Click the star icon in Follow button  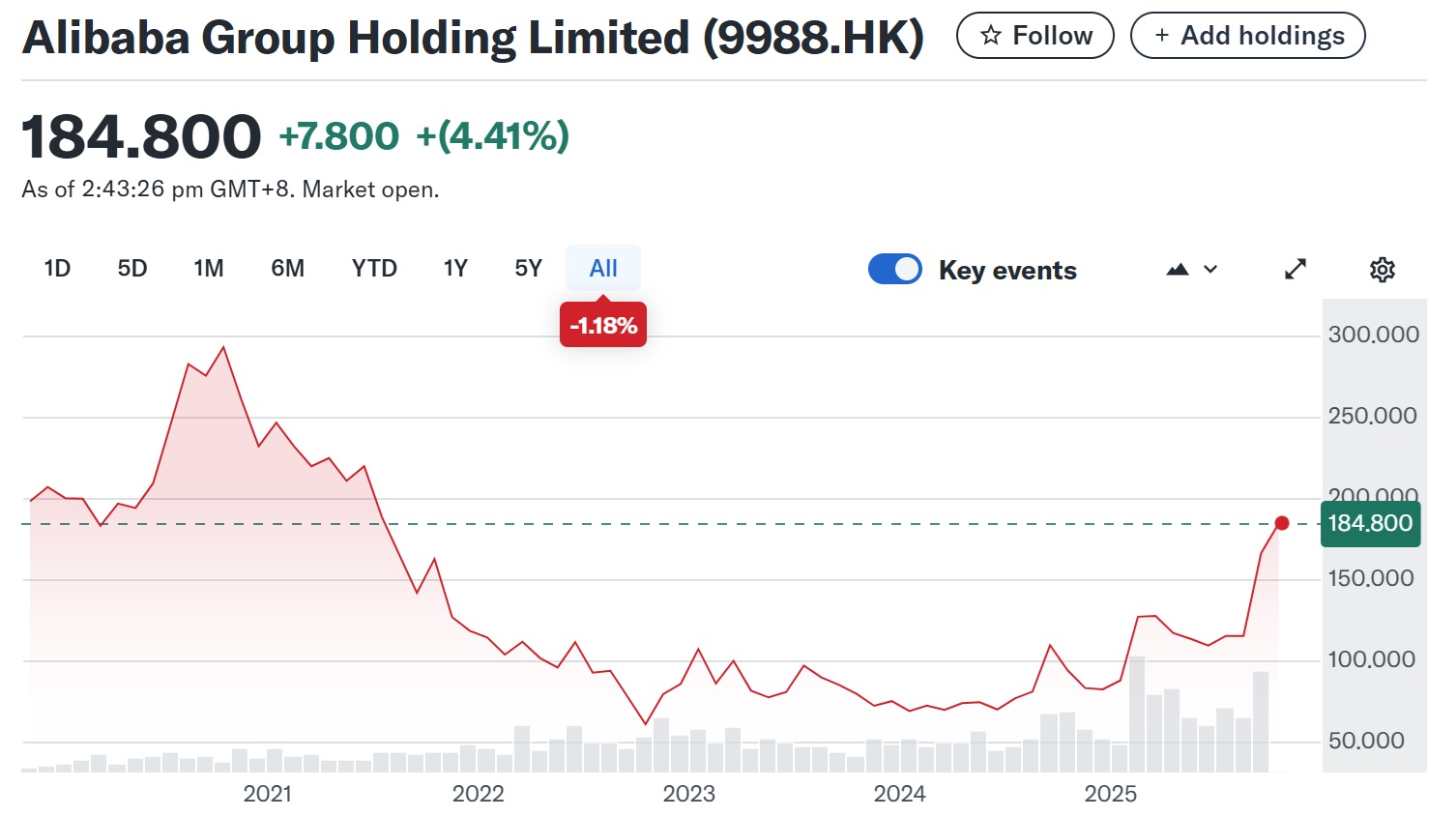(x=990, y=36)
